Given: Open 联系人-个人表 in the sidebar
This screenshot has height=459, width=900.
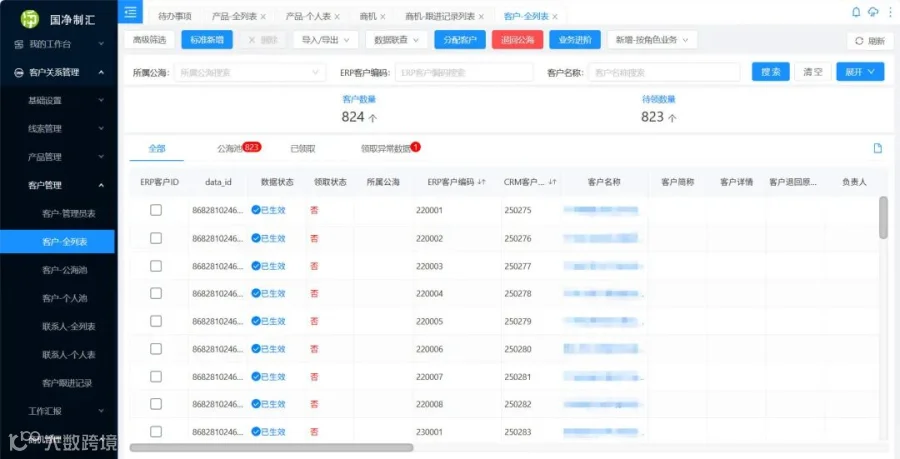Looking at the screenshot, I should click(x=68, y=355).
